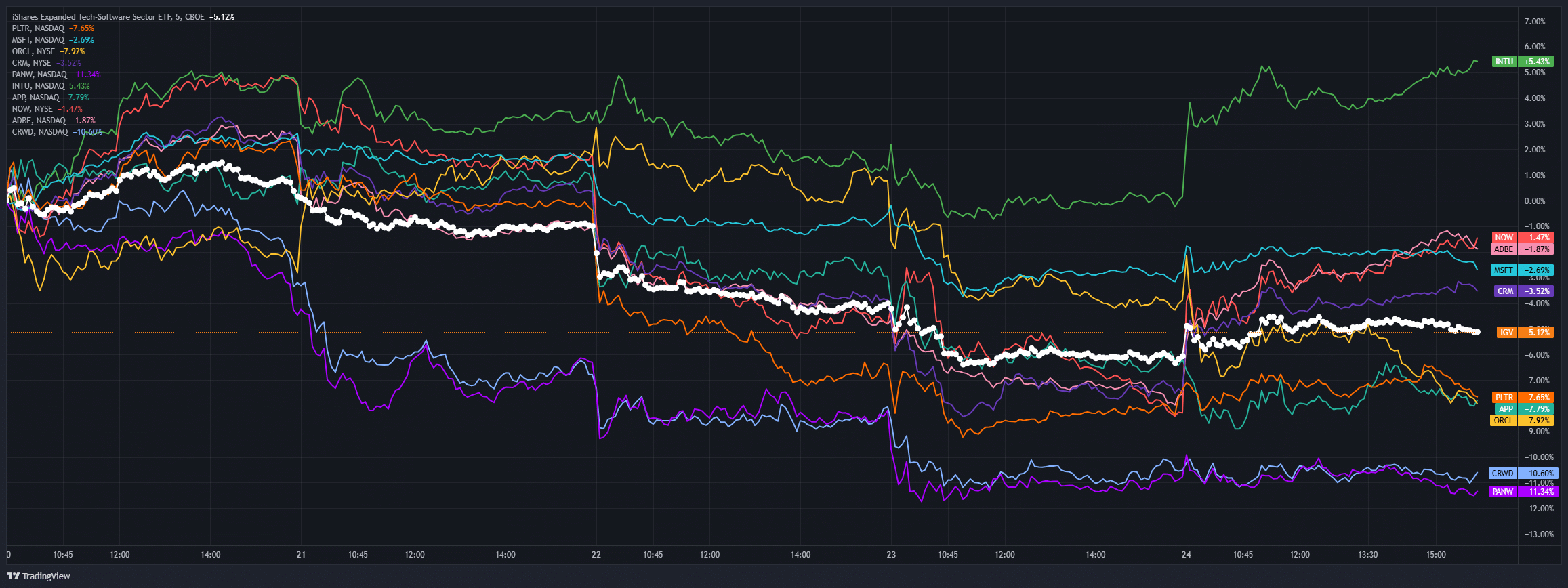The width and height of the screenshot is (1568, 588).
Task: Select the ORCL price label tag
Action: (x=1522, y=421)
